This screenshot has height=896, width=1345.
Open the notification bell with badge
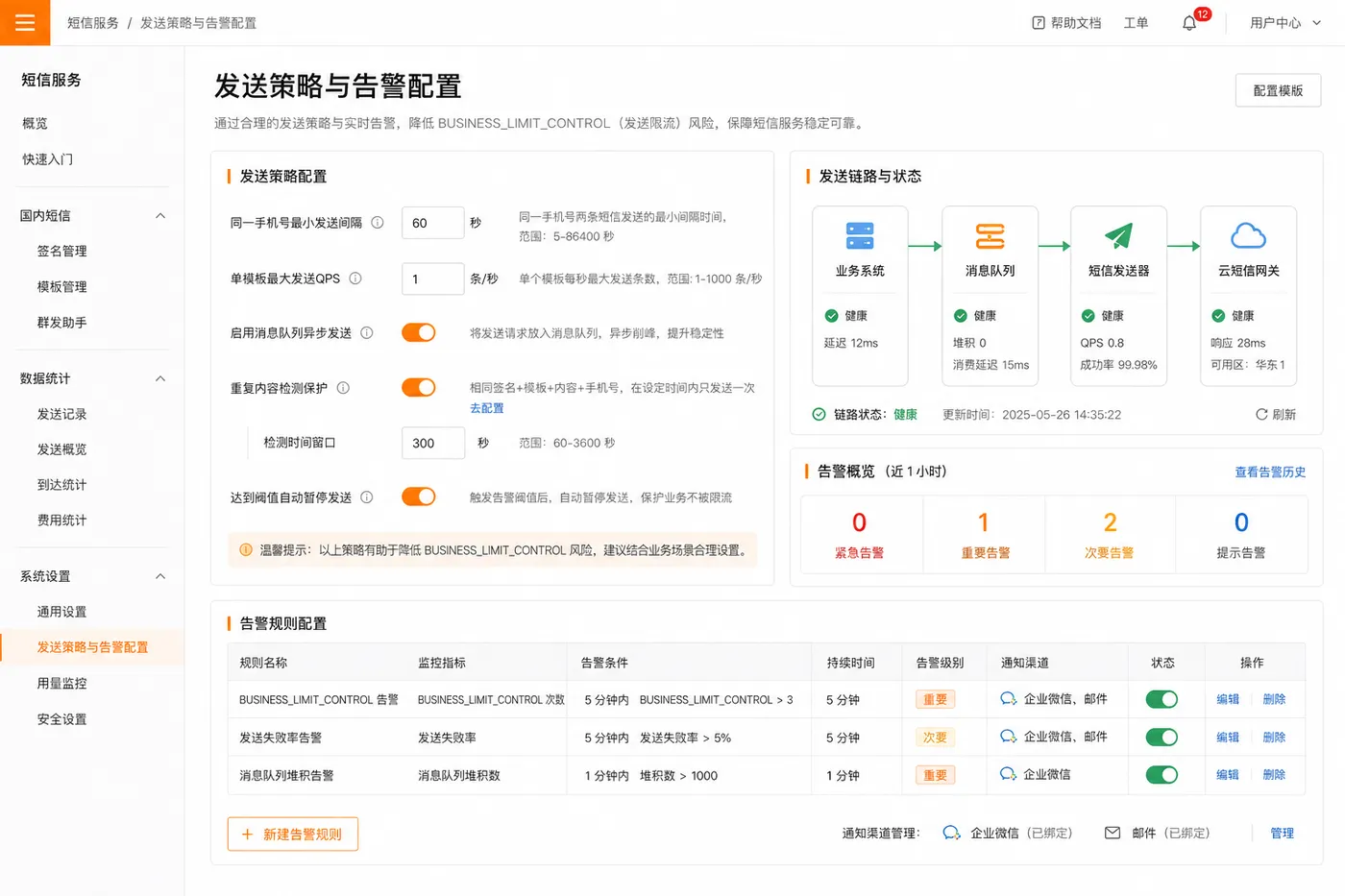click(1189, 23)
